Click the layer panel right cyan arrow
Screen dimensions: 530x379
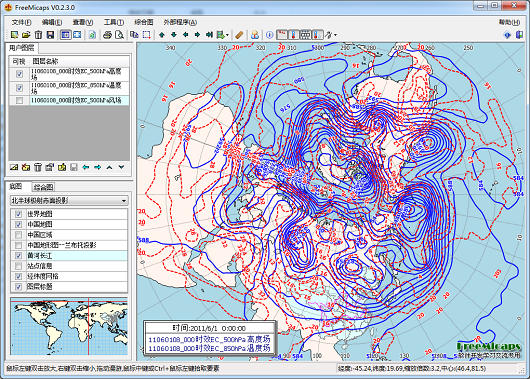click(x=98, y=167)
